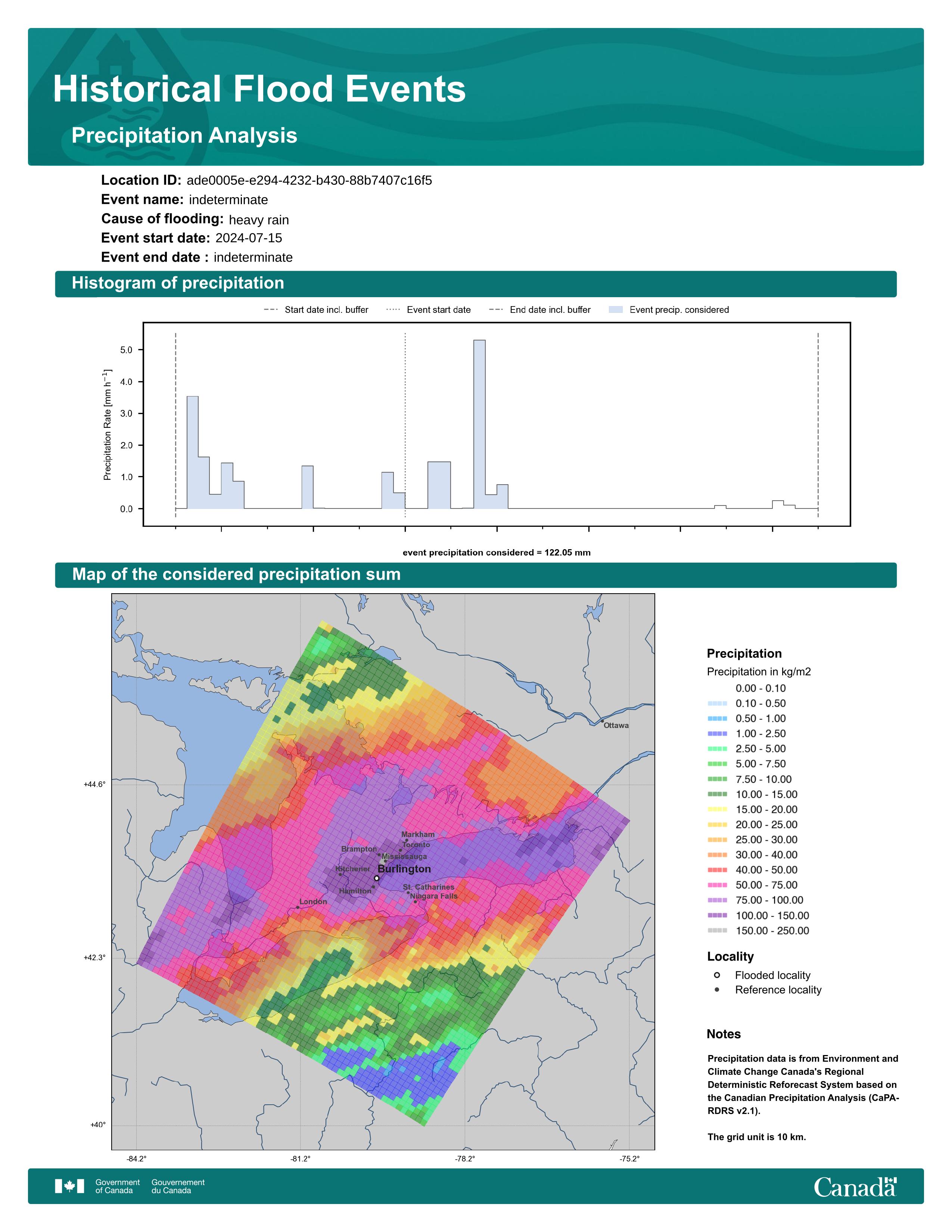This screenshot has width=952, height=1232.
Task: Click the London locality label on map
Action: pos(313,902)
